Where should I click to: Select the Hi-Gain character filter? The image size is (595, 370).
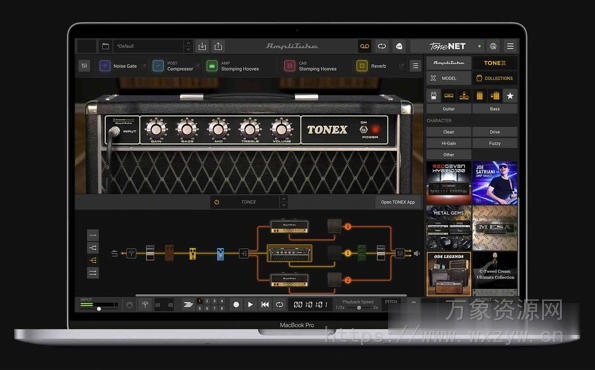449,143
